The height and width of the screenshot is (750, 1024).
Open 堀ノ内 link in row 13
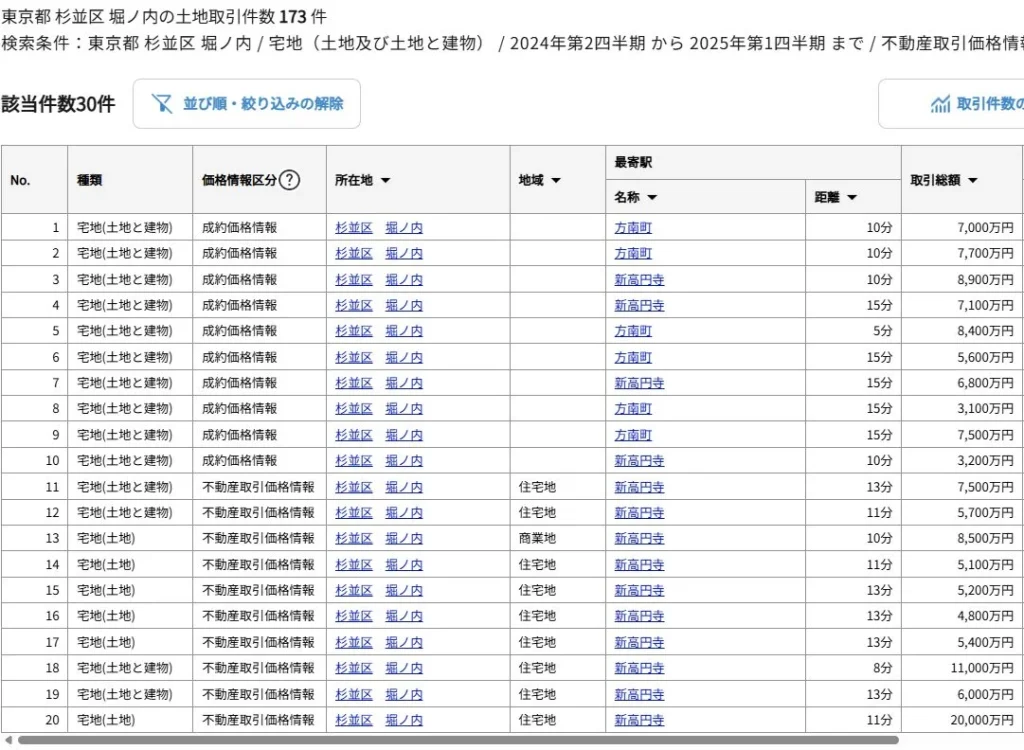coord(404,538)
